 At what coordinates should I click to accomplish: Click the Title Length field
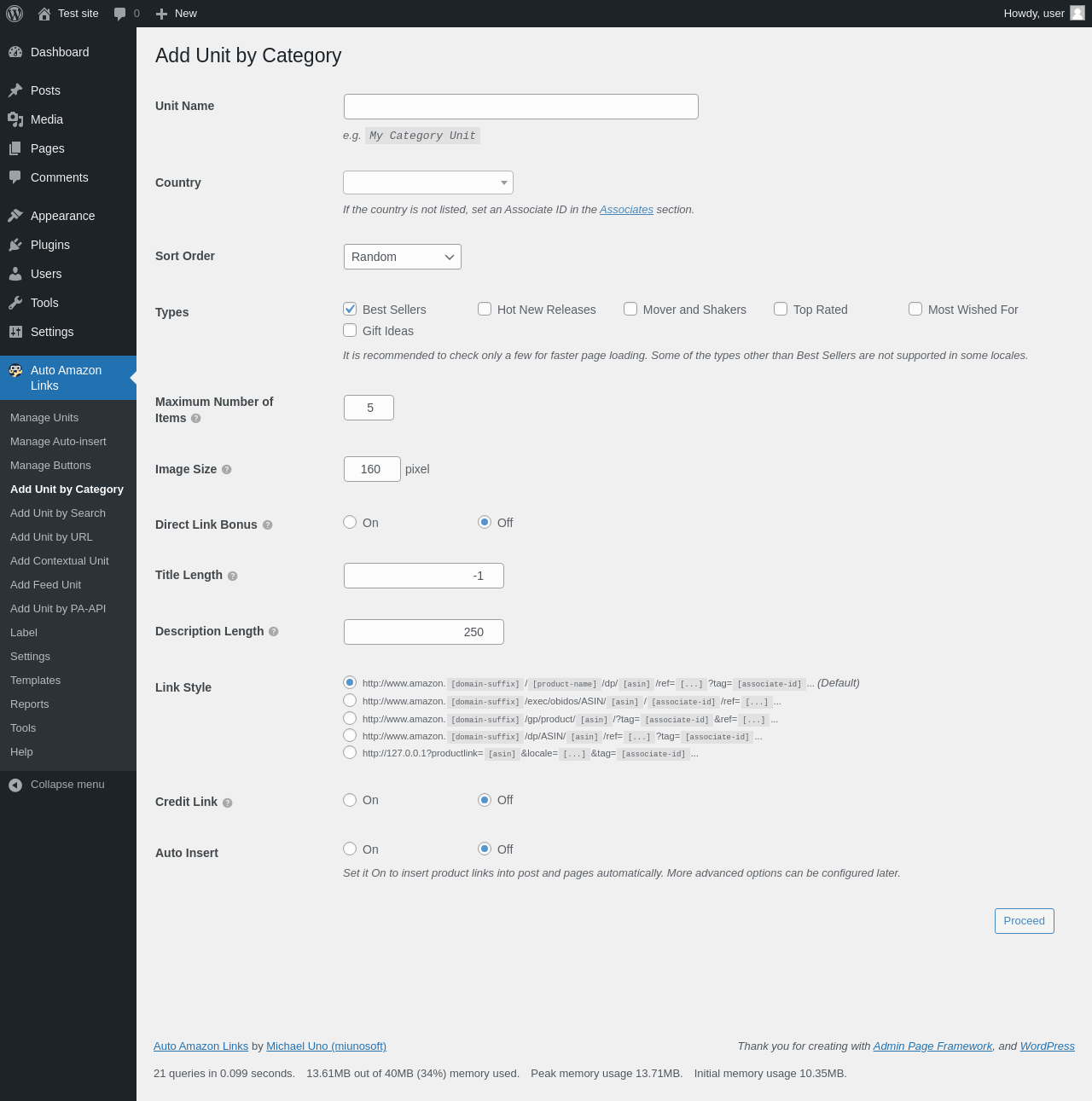pyautogui.click(x=424, y=576)
